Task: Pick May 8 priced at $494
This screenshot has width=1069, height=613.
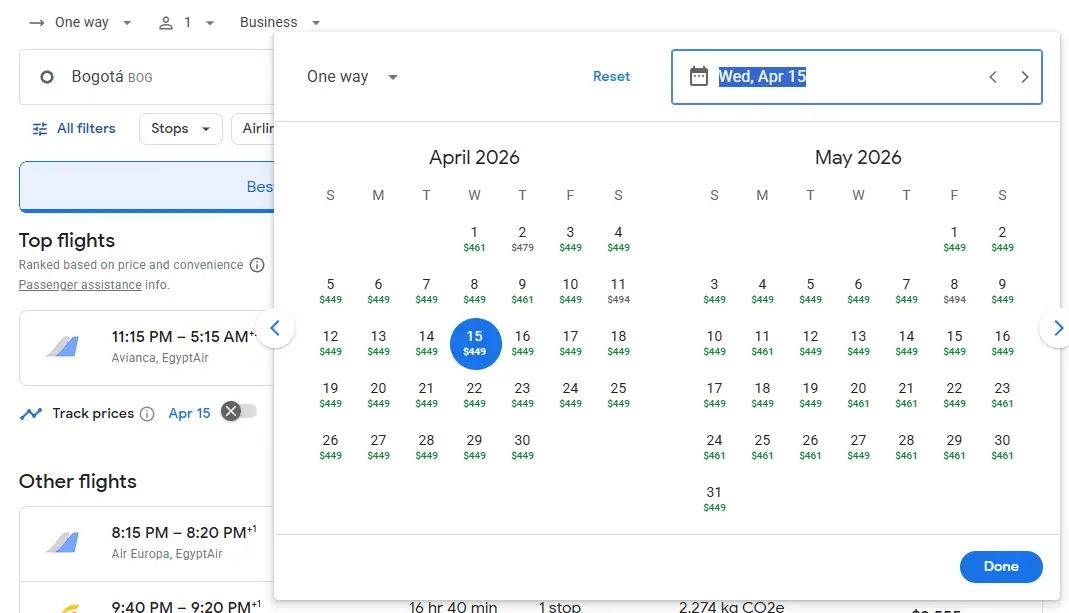Action: click(x=954, y=290)
